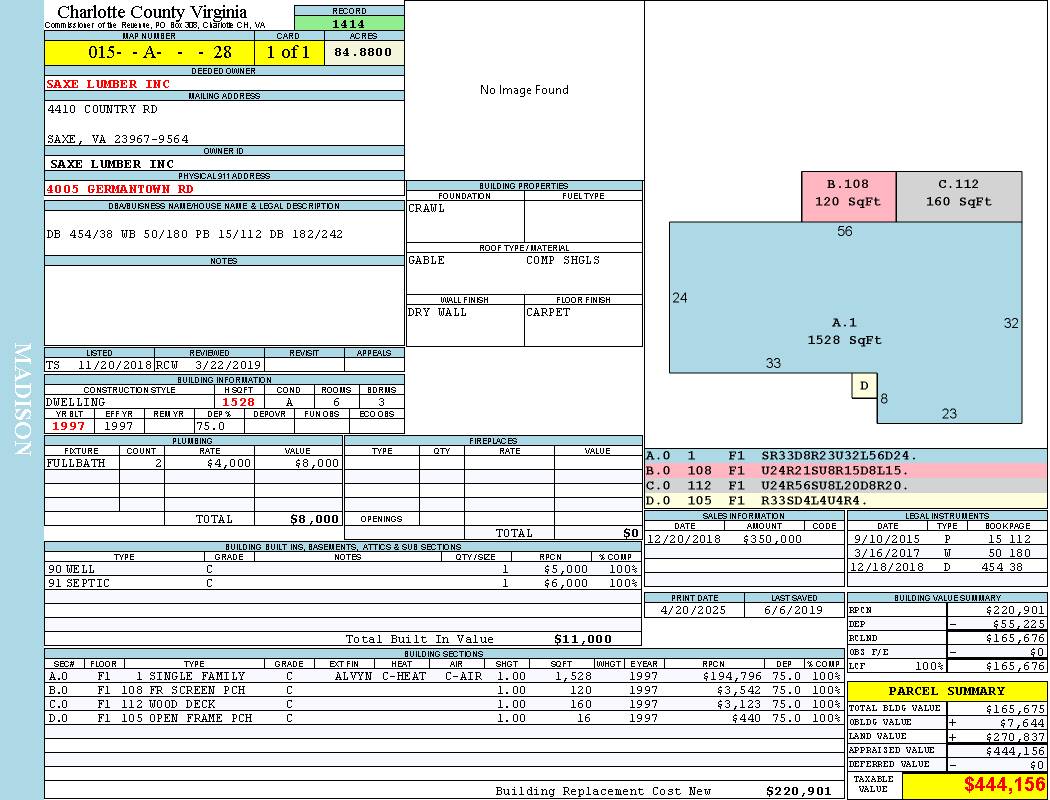Click the MADISON sidebar label
1050x800 pixels.
pyautogui.click(x=23, y=400)
